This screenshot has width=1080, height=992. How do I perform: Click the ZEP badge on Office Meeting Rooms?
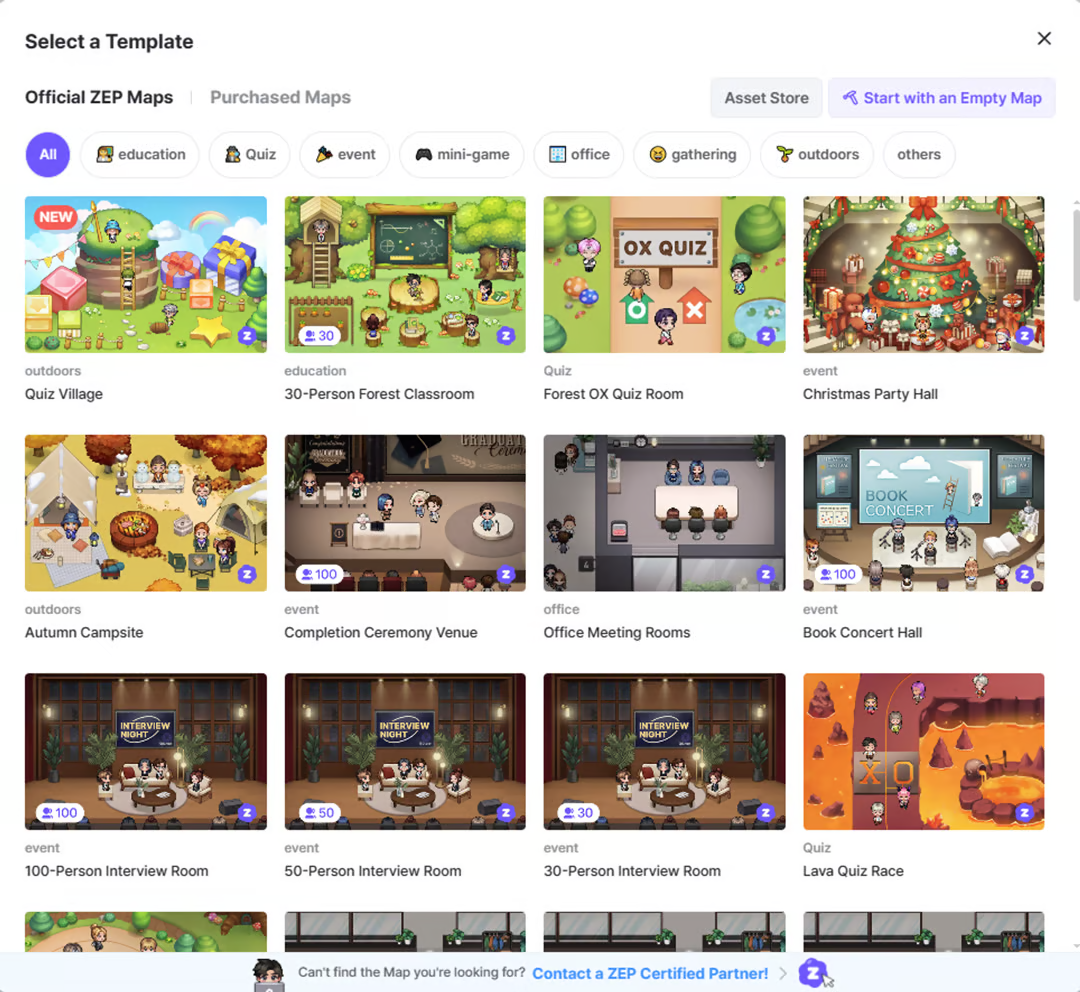[765, 574]
